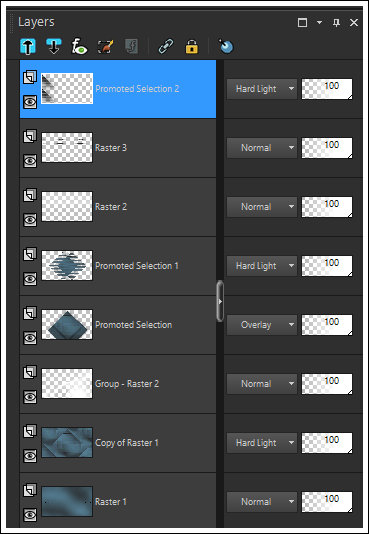Click the Move Layer Up icon
The image size is (369, 534).
(x=28, y=46)
